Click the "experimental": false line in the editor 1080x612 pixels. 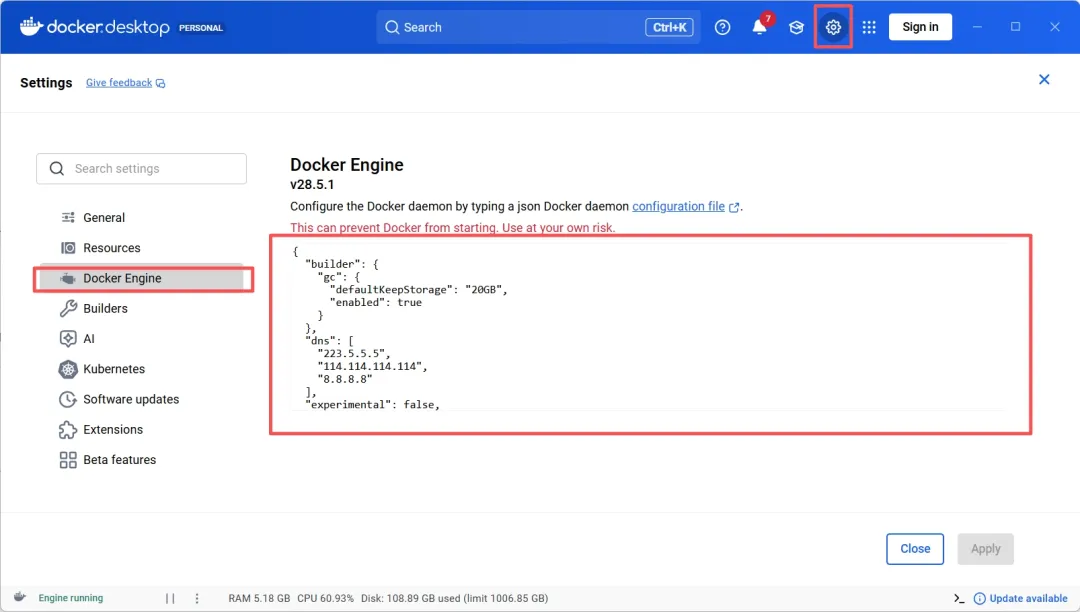(372, 405)
